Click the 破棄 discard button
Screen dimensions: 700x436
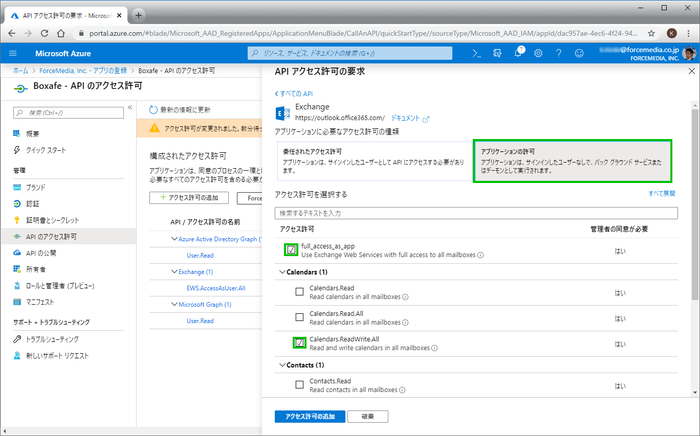click(x=368, y=416)
